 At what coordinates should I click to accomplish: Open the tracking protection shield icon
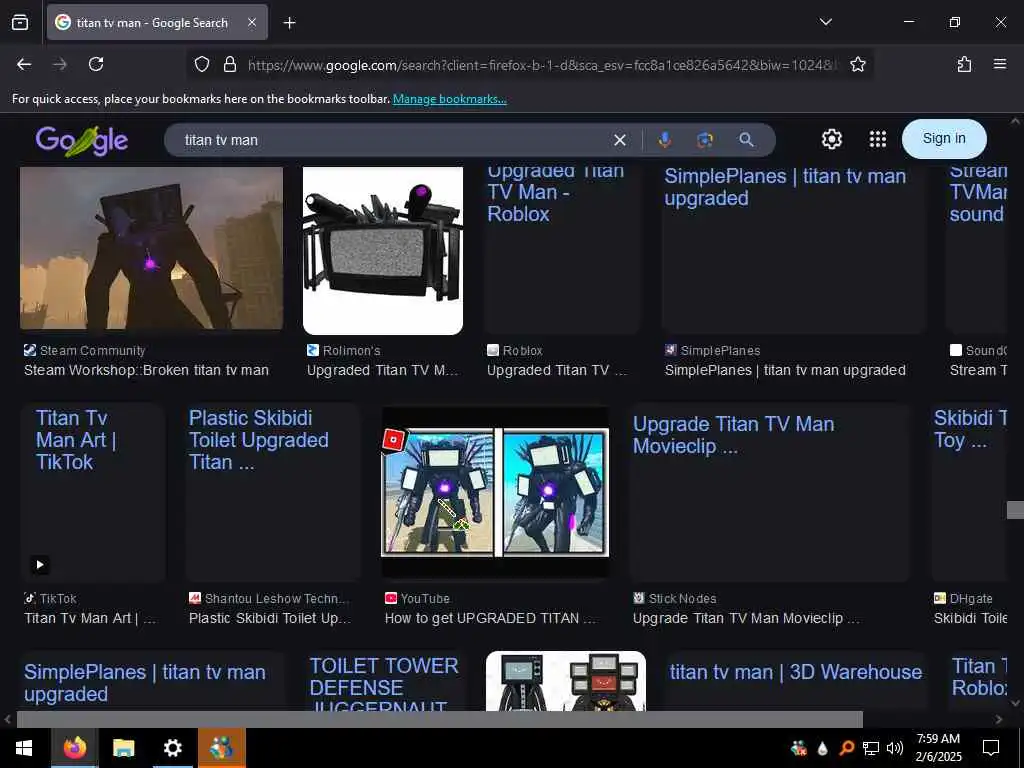[x=202, y=64]
